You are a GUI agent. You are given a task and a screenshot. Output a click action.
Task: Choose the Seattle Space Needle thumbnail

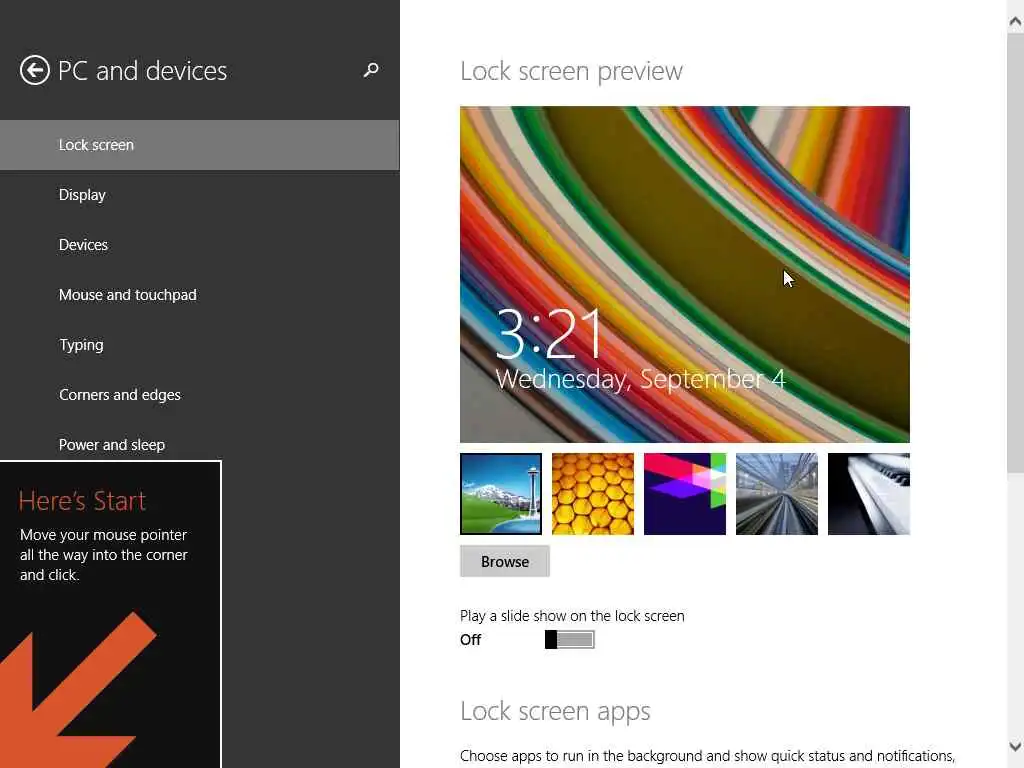coord(501,494)
